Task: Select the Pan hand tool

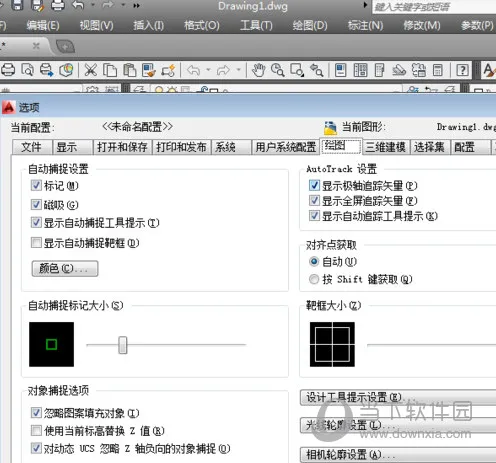Action: (x=258, y=70)
